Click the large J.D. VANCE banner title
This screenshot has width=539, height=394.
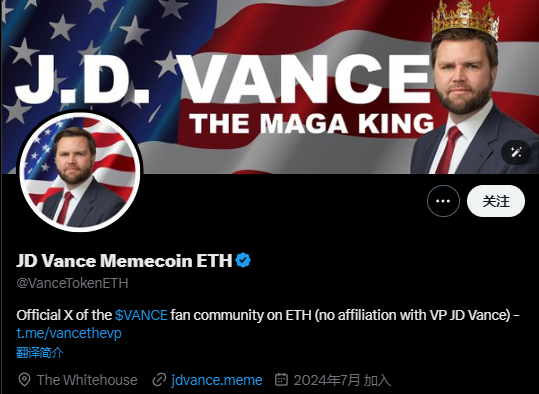point(222,80)
